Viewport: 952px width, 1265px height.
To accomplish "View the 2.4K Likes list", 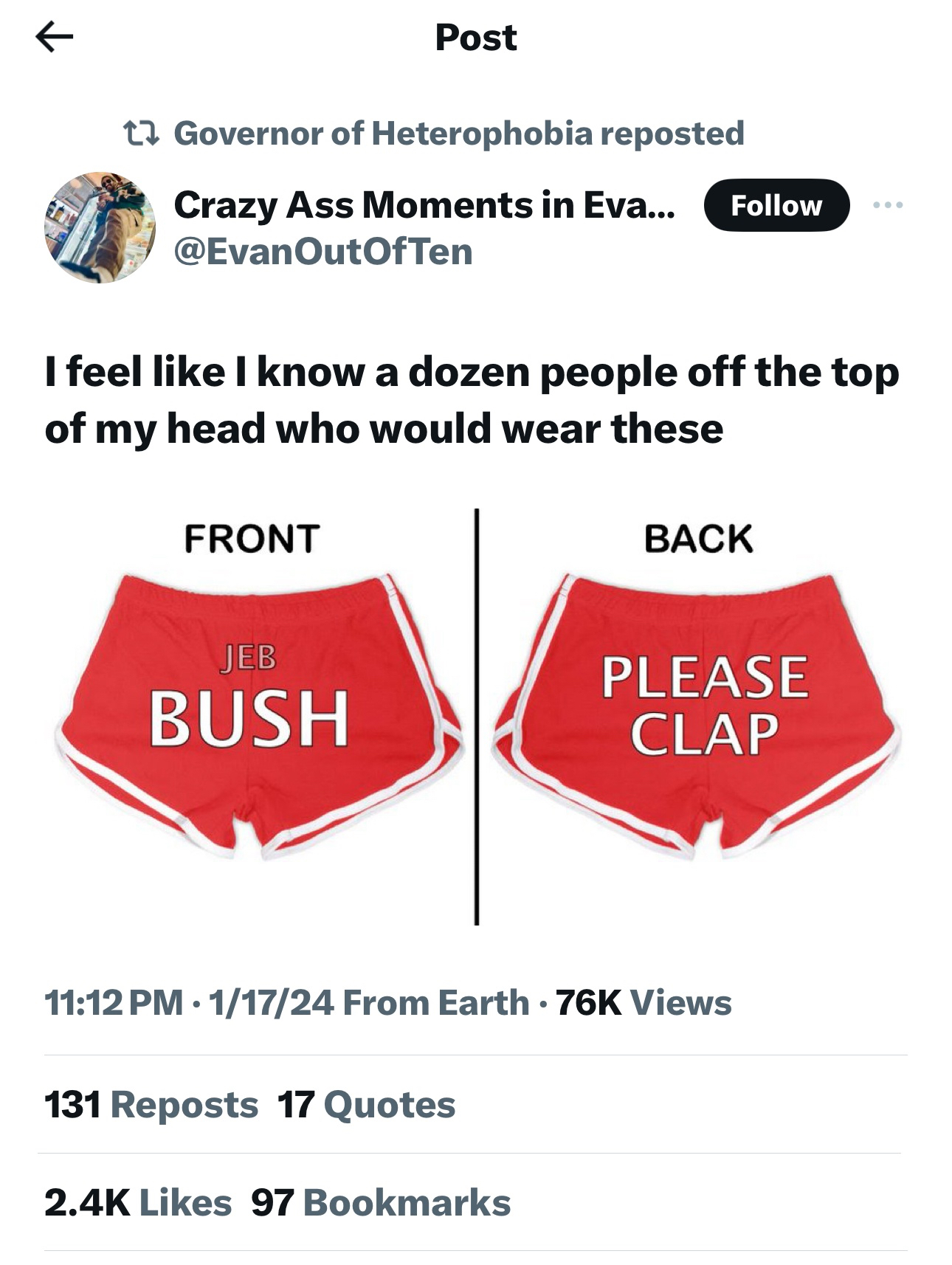I will pyautogui.click(x=138, y=1202).
